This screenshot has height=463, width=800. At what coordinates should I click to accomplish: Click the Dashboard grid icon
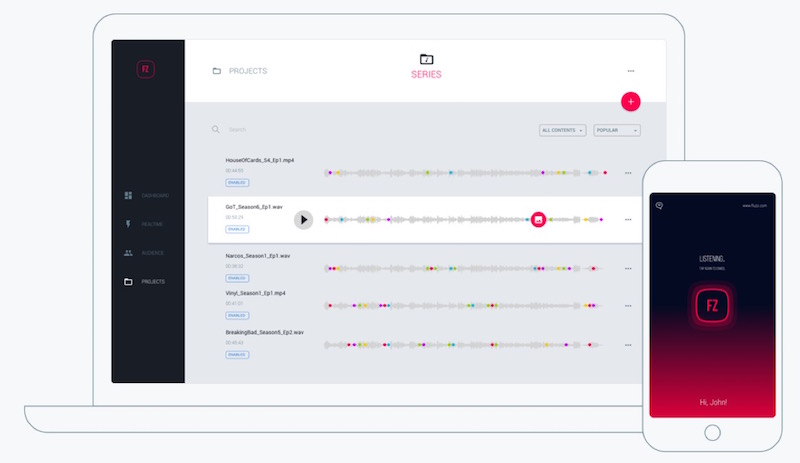(x=128, y=196)
